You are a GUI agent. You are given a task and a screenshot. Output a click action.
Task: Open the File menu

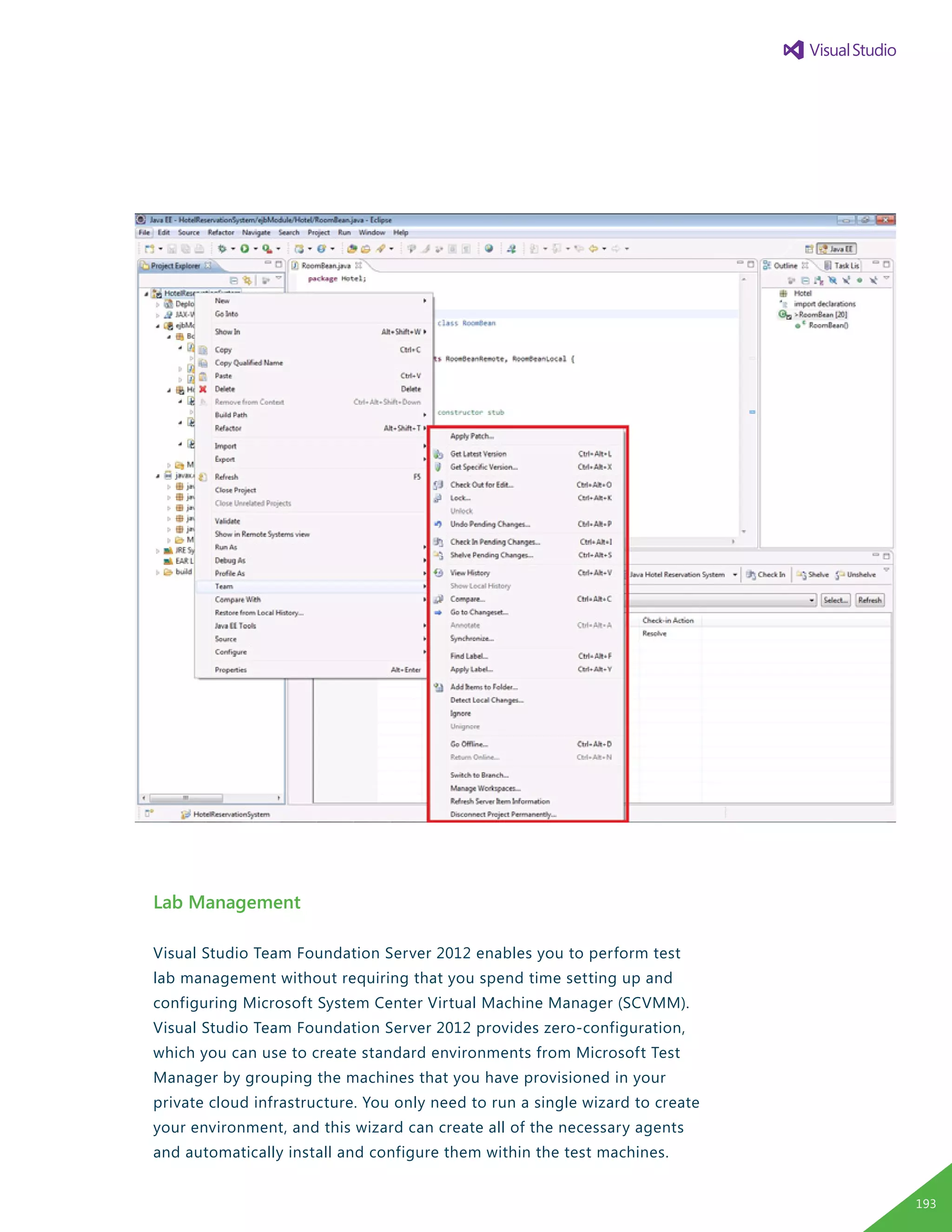(145, 232)
